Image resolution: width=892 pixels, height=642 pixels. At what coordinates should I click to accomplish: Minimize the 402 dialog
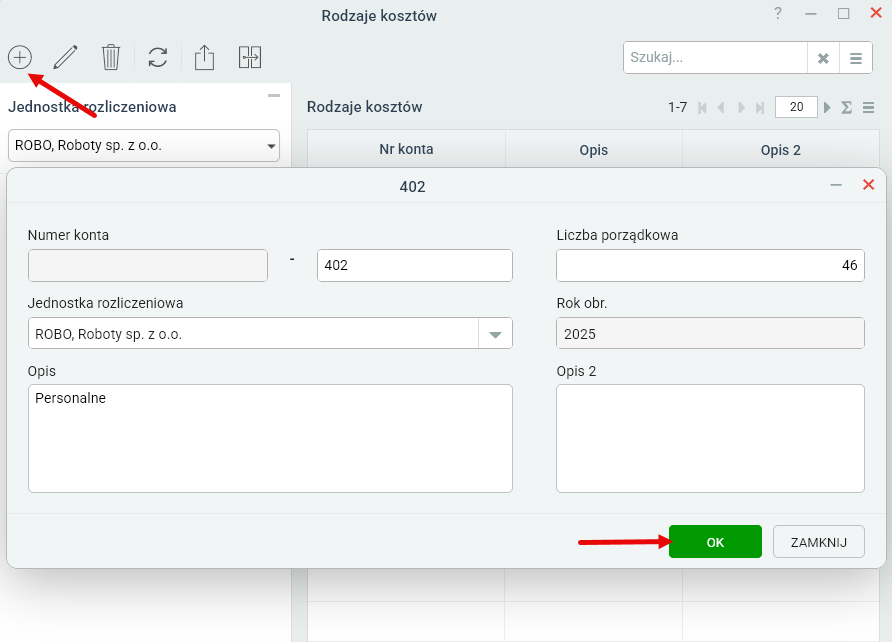[836, 185]
